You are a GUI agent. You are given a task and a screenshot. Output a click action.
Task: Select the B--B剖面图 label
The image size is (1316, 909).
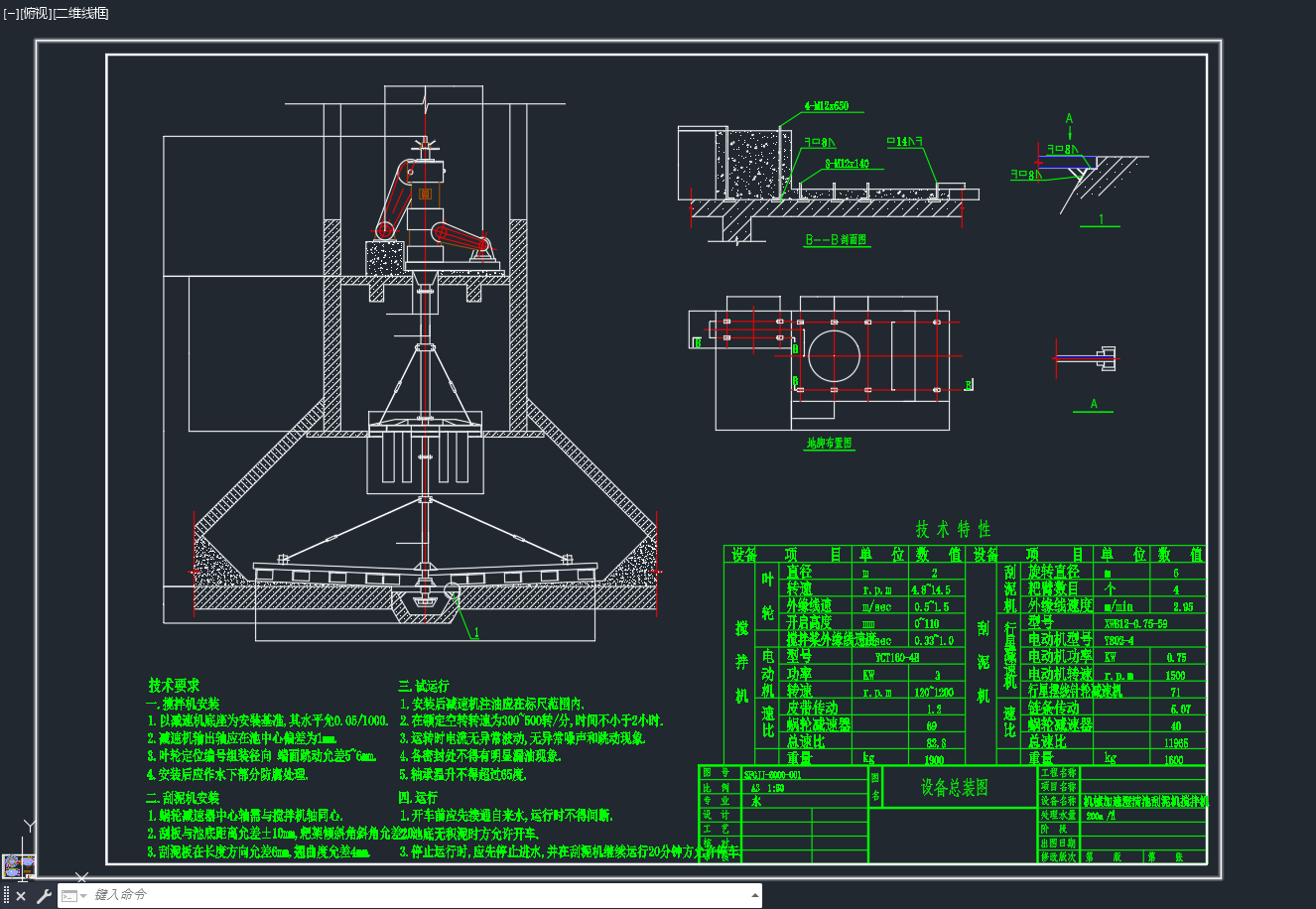pos(836,240)
